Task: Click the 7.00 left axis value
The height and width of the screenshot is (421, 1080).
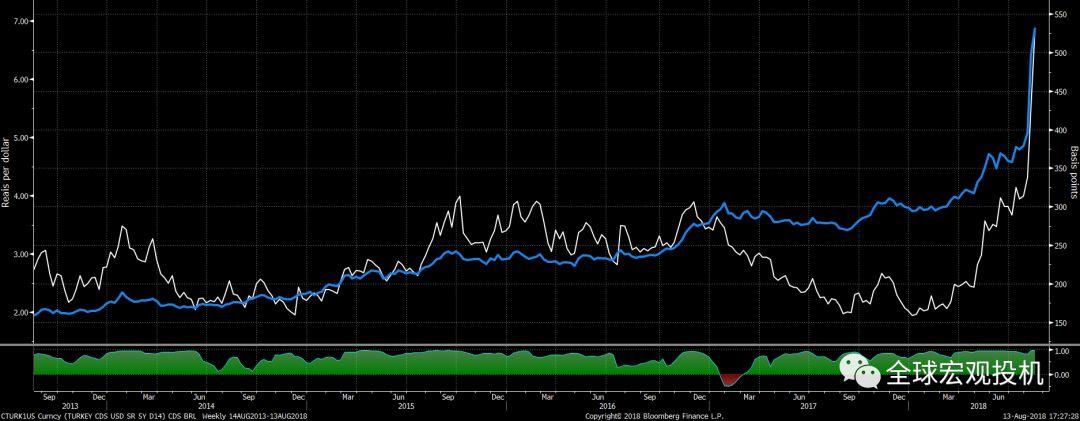Action: 19,21
